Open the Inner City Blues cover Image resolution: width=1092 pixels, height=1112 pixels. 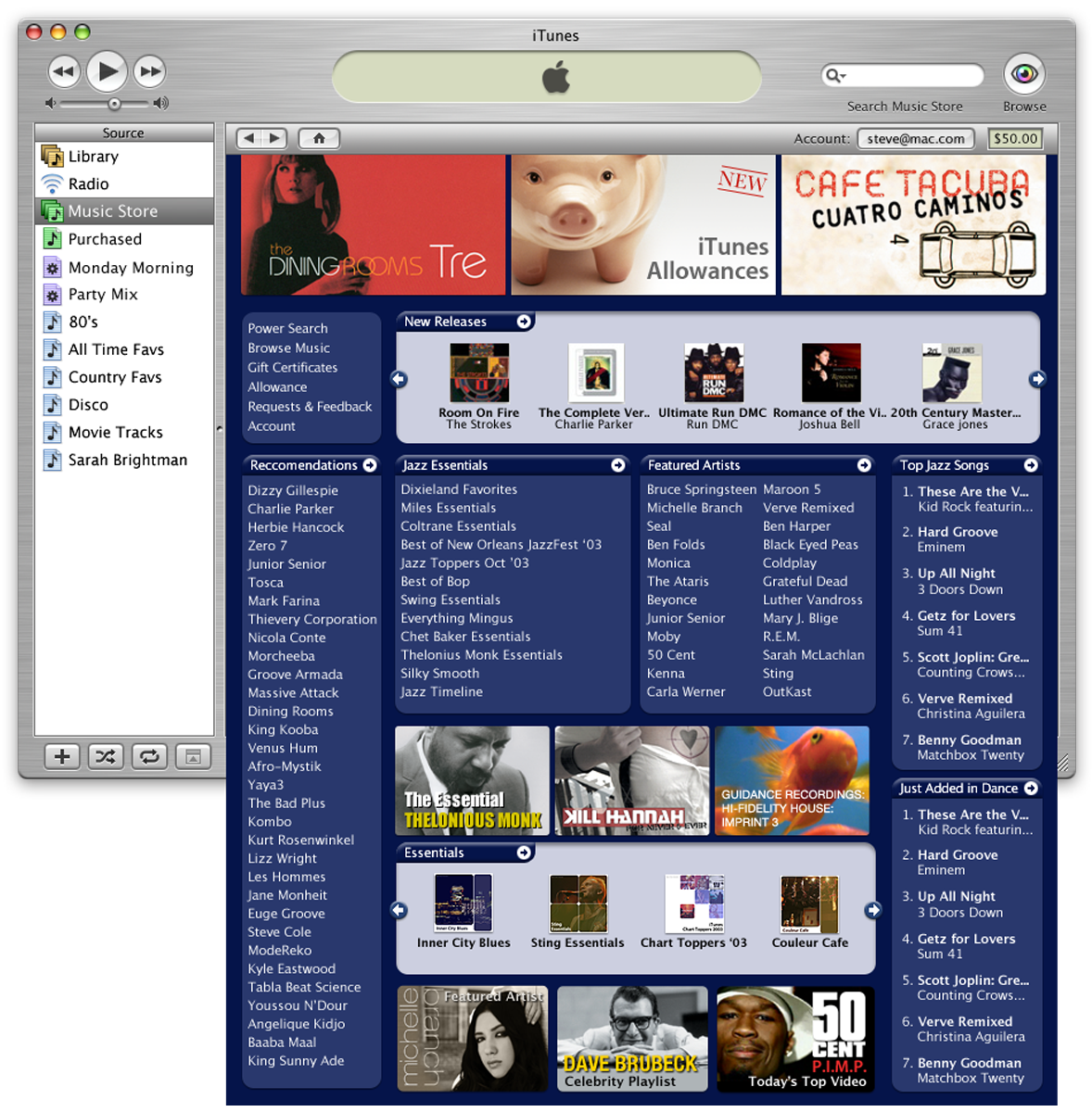point(463,903)
